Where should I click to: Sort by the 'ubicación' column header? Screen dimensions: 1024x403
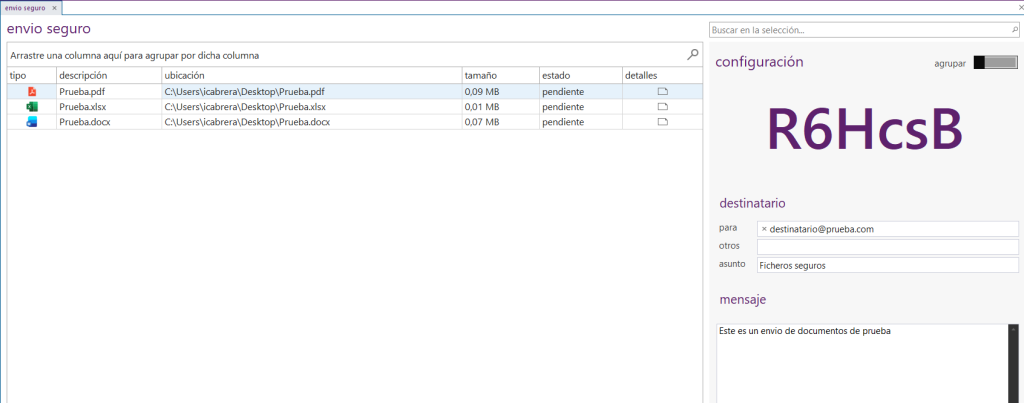point(312,76)
